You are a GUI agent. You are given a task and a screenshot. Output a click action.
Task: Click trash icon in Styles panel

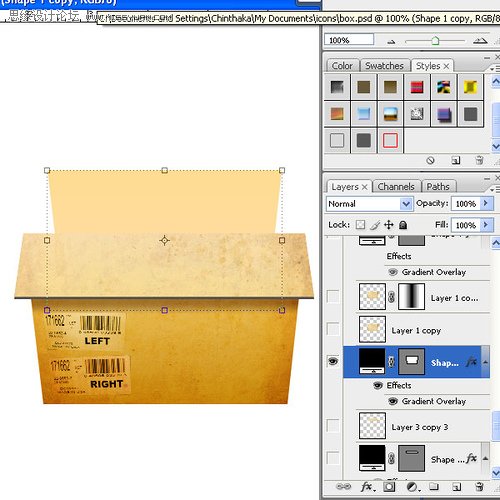pyautogui.click(x=479, y=160)
